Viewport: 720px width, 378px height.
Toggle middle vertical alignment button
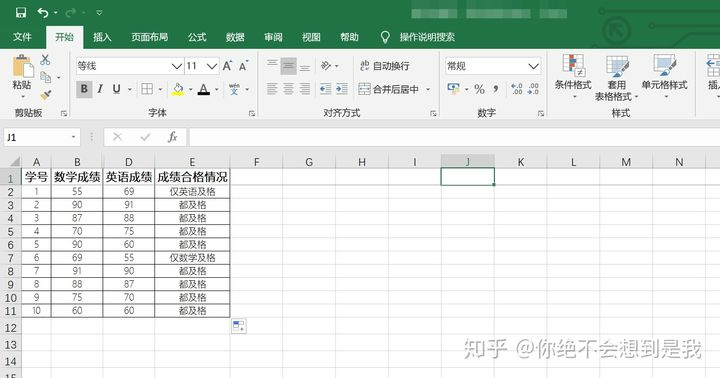pyautogui.click(x=288, y=66)
